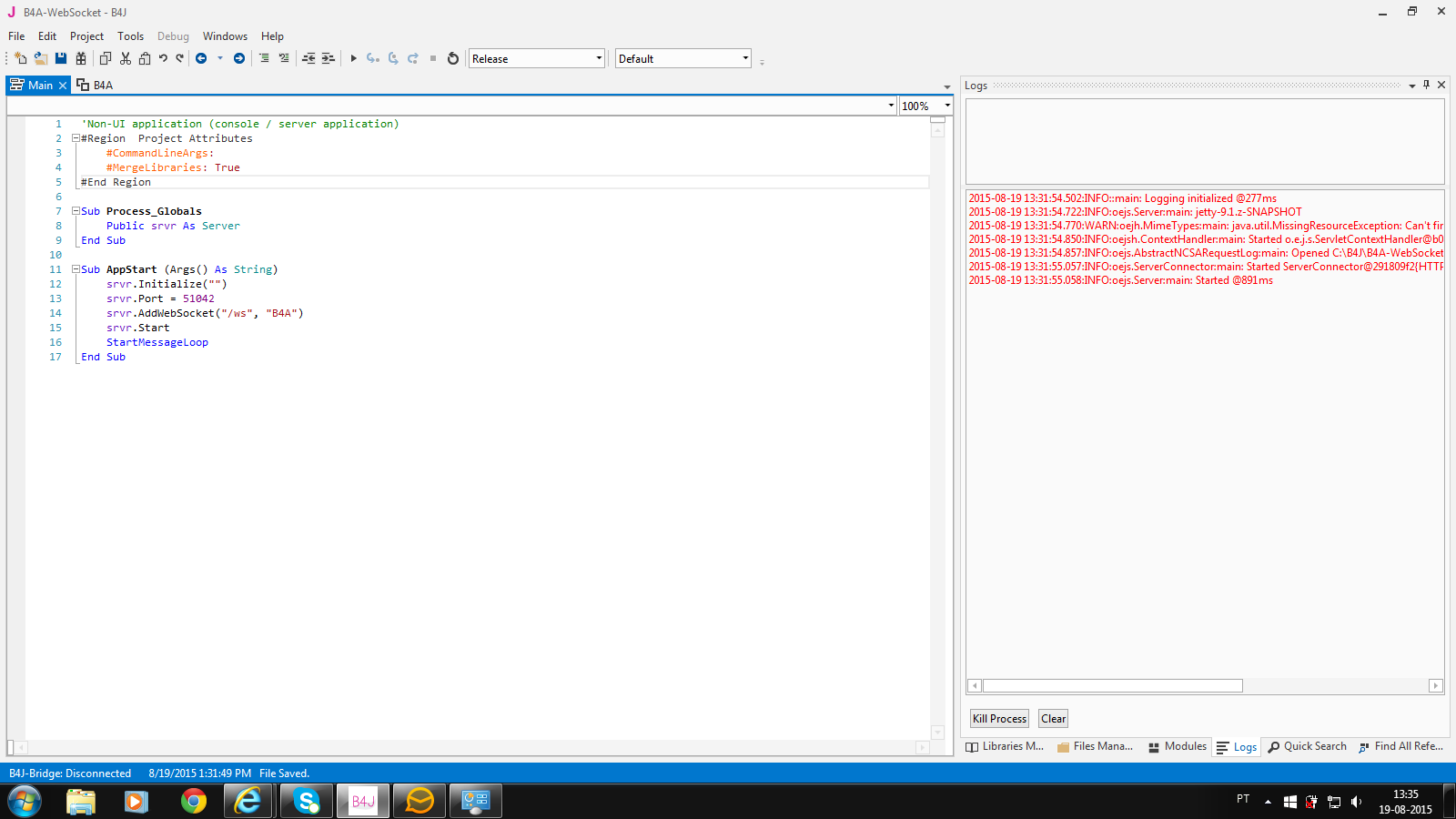Click the 'Started @891ms' log line
Image resolution: width=1456 pixels, height=819 pixels.
pos(1120,280)
